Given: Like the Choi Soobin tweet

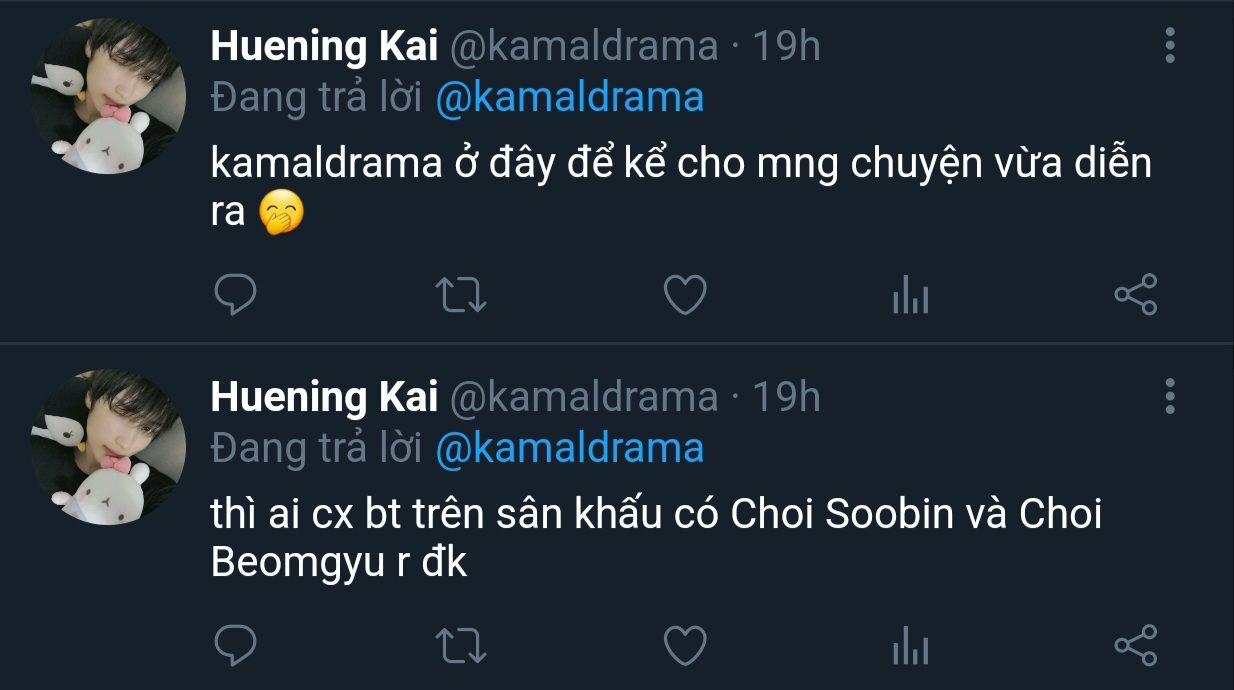Looking at the screenshot, I should pyautogui.click(x=686, y=645).
